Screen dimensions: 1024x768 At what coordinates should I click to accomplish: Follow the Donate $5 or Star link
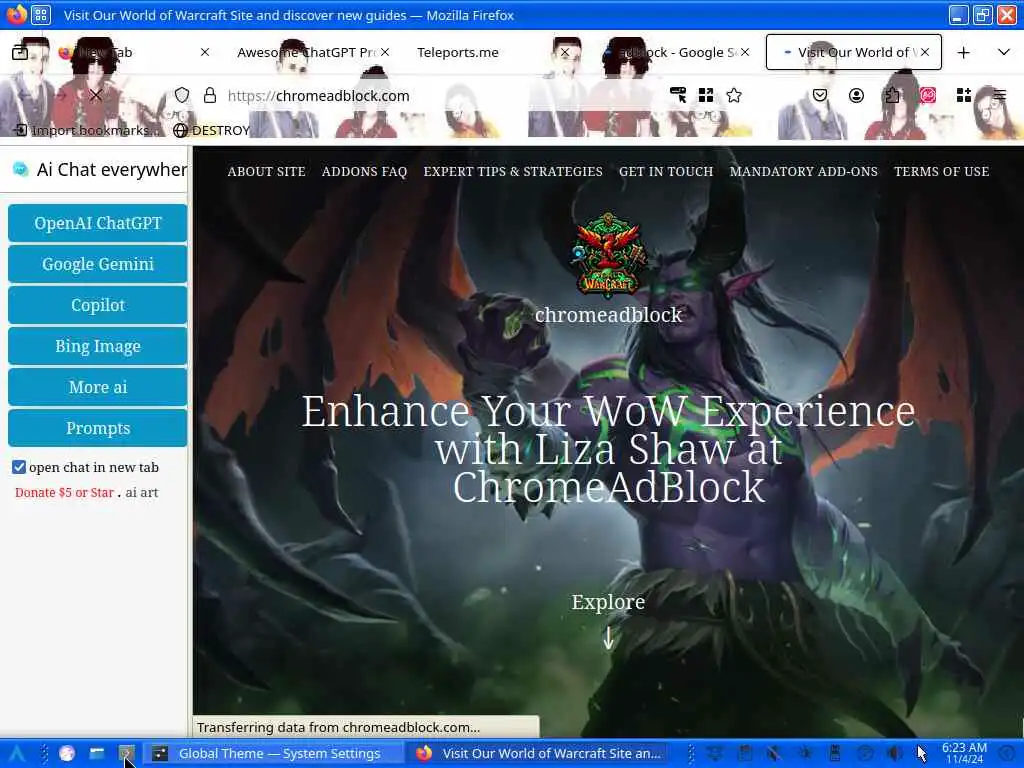coord(64,492)
